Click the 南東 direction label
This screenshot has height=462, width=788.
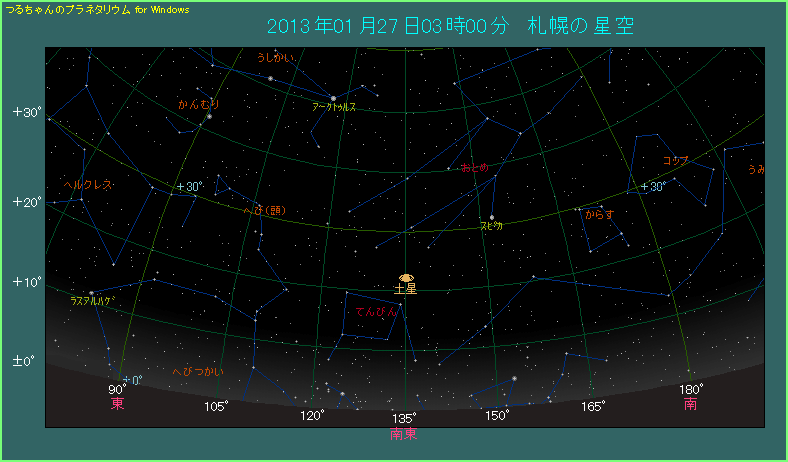[x=404, y=434]
